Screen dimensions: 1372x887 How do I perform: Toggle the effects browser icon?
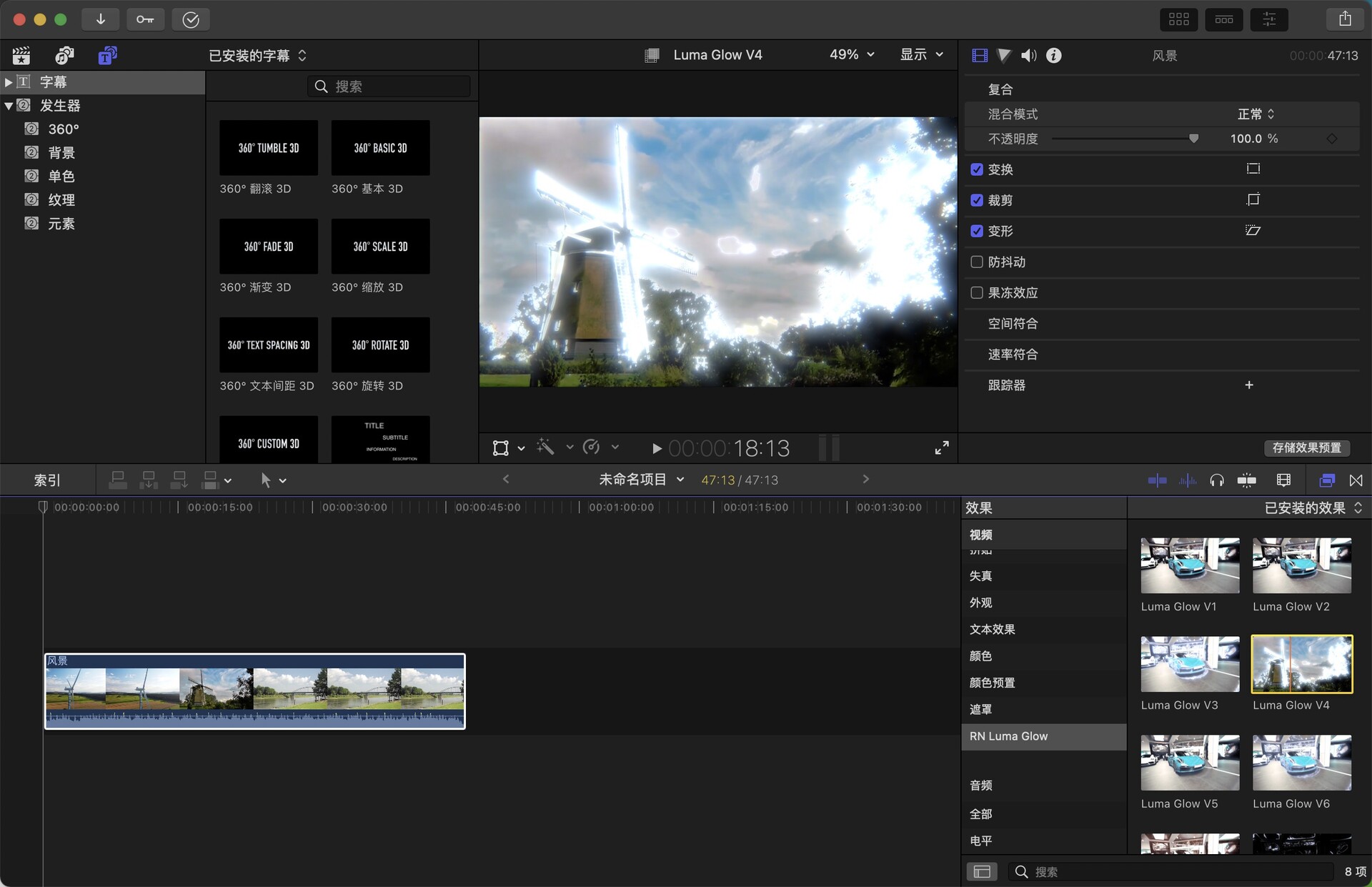click(x=1327, y=480)
